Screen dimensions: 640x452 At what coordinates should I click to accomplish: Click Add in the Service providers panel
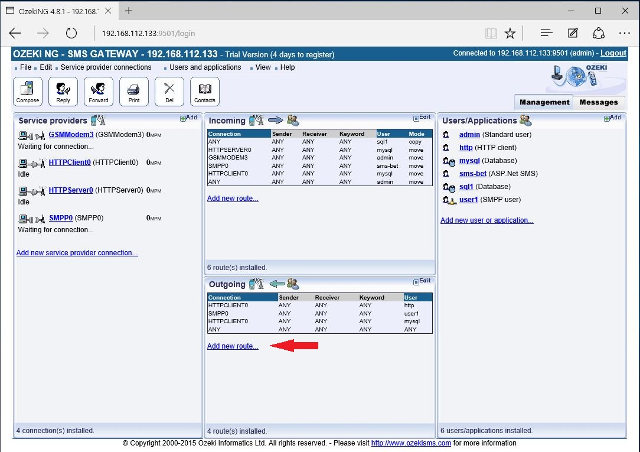point(189,118)
